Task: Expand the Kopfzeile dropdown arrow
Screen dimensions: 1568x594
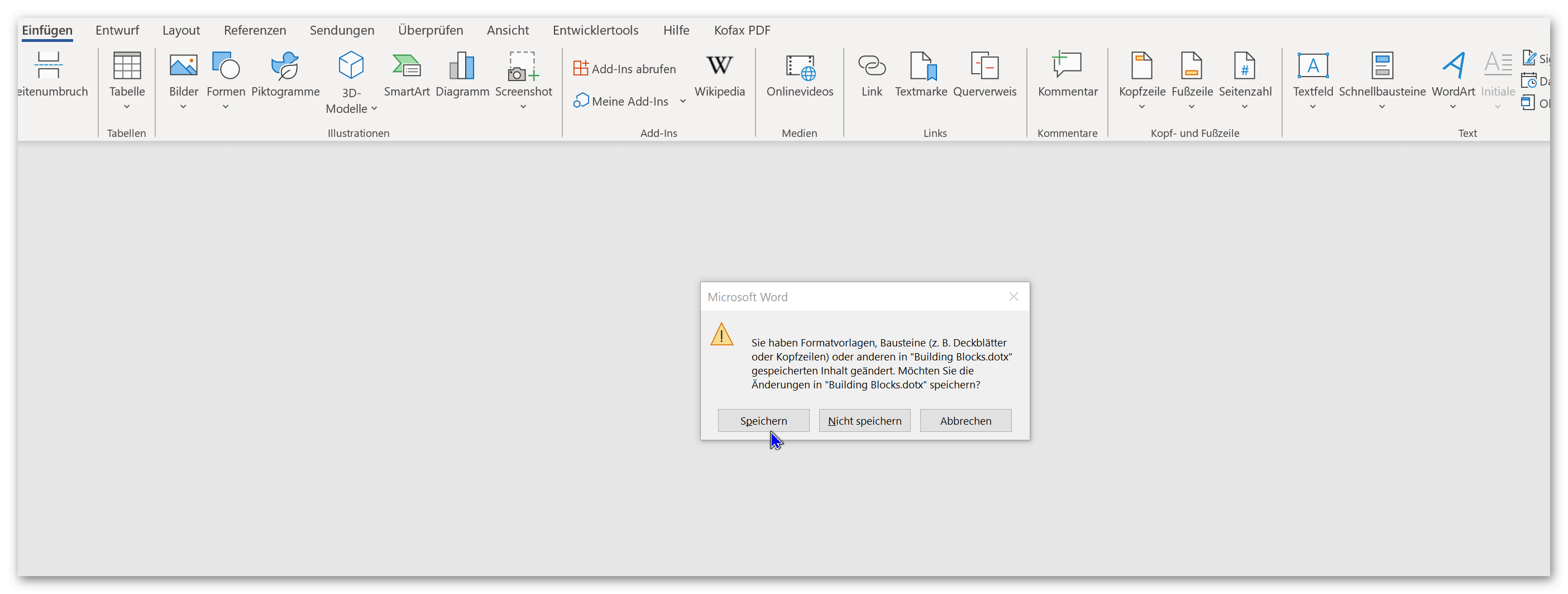Action: click(1142, 107)
